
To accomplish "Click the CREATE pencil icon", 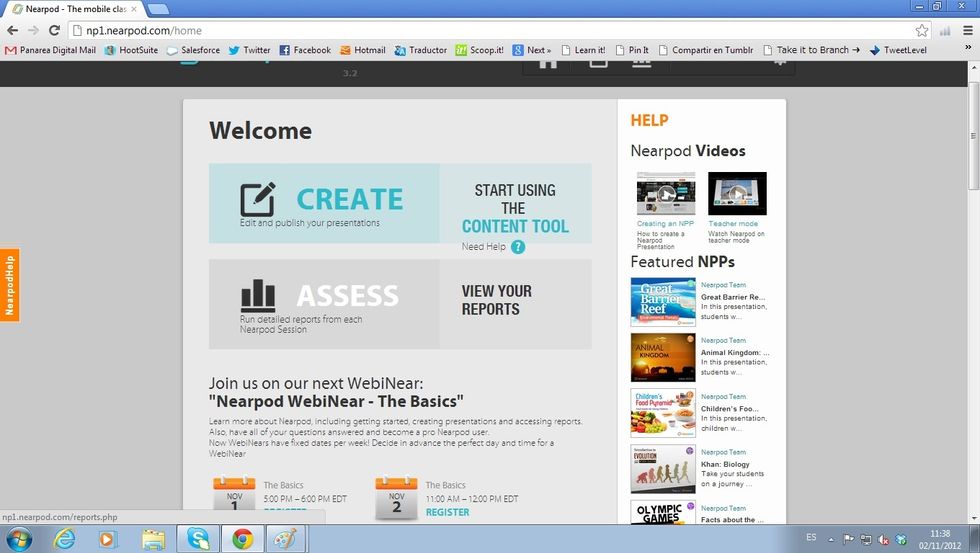I will (x=258, y=199).
